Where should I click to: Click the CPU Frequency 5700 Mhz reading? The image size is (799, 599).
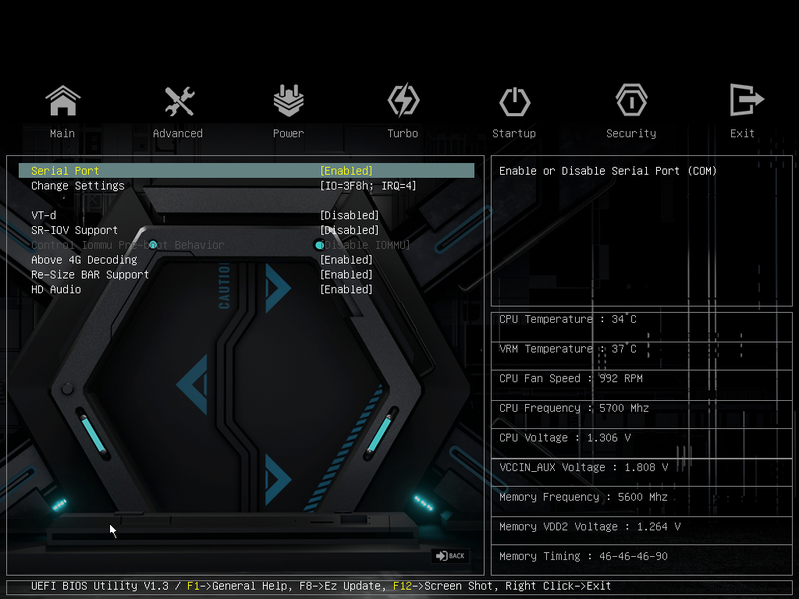click(x=574, y=407)
